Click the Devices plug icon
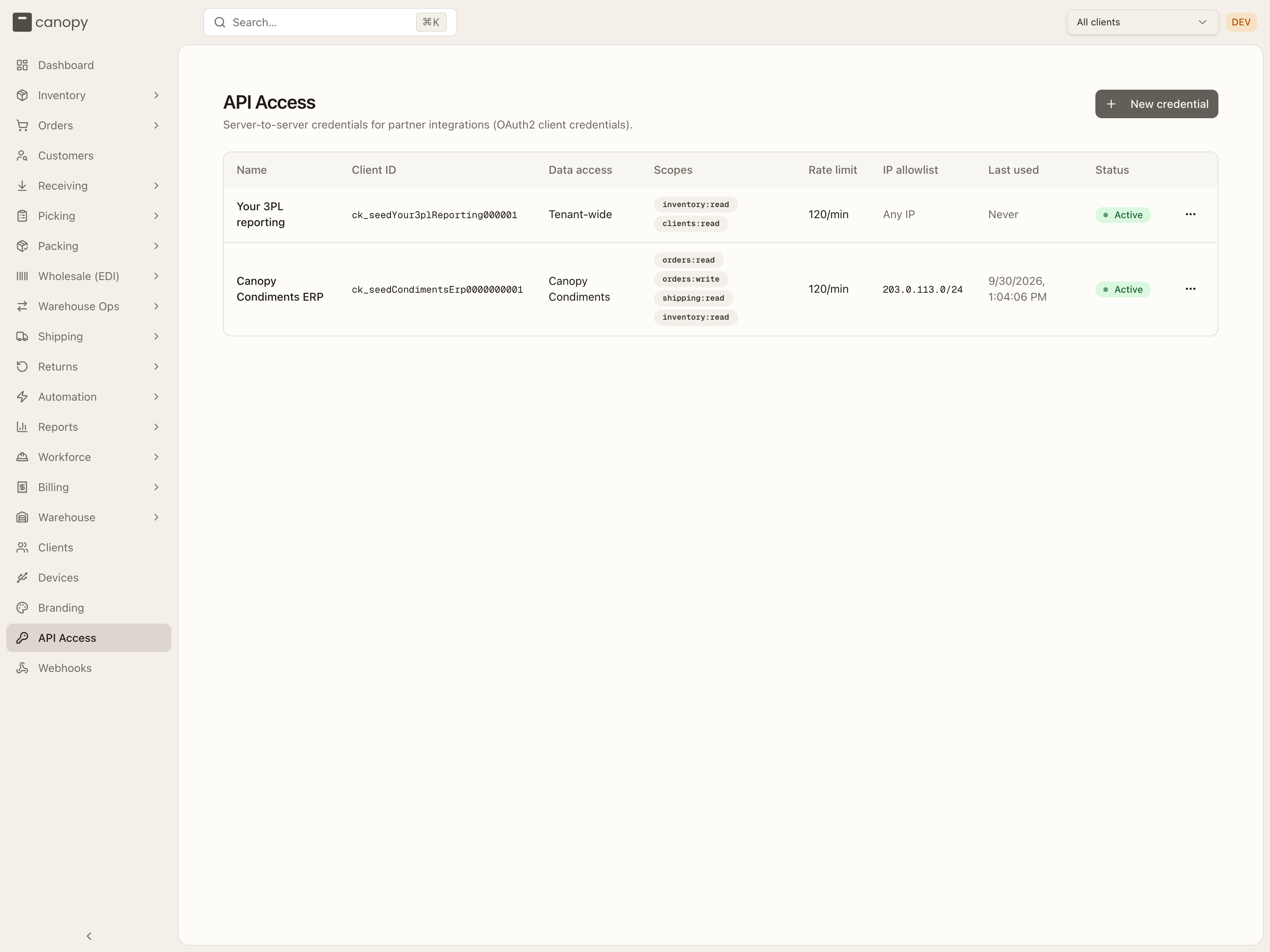The width and height of the screenshot is (1270, 952). click(22, 578)
